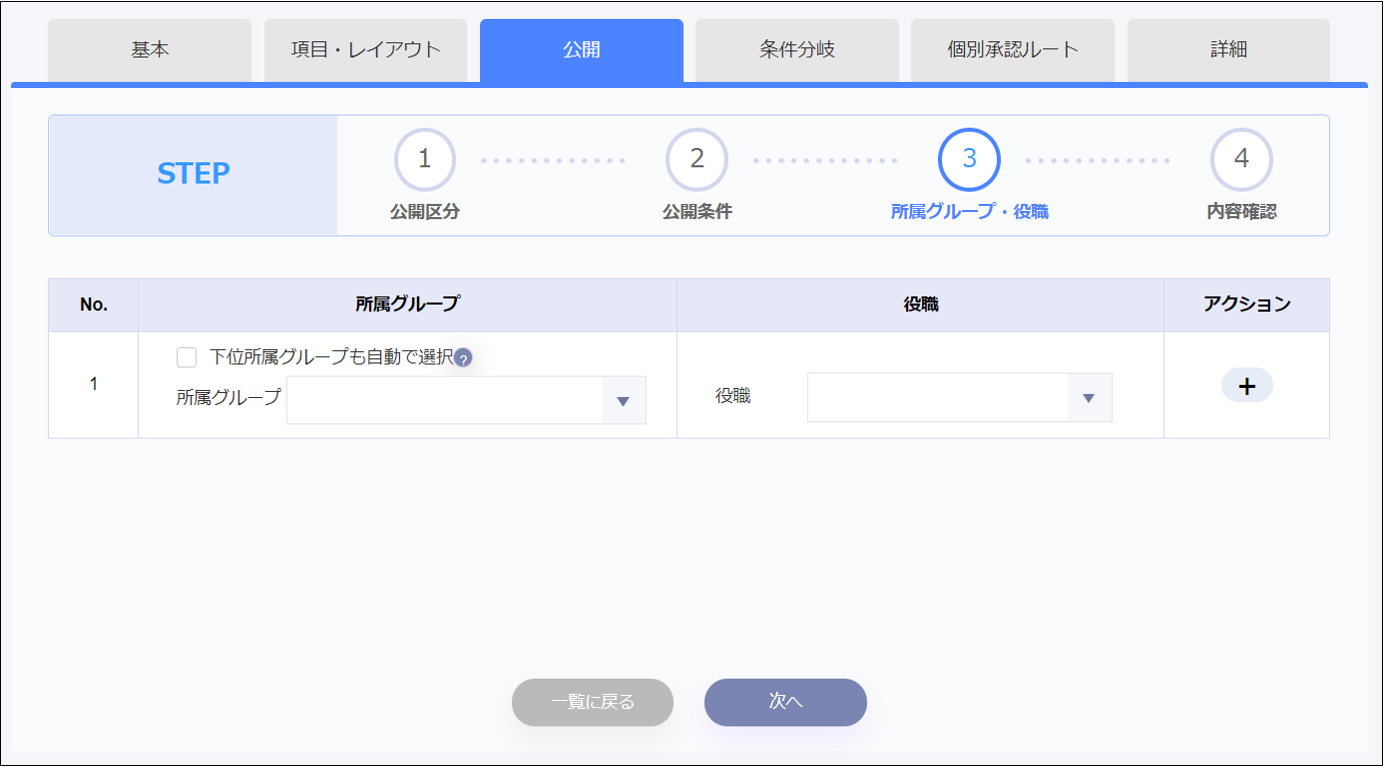Image resolution: width=1383 pixels, height=767 pixels.
Task: Open the 個別承認ルート tab
Action: [x=1013, y=50]
